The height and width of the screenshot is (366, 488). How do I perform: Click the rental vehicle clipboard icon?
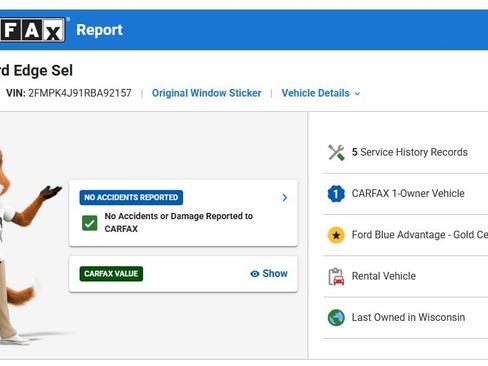point(336,276)
